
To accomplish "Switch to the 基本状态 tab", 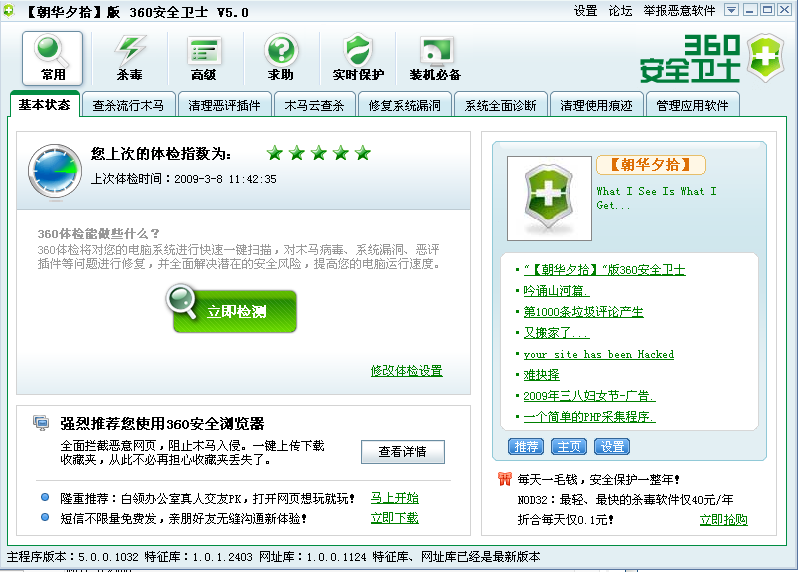I will tap(44, 105).
